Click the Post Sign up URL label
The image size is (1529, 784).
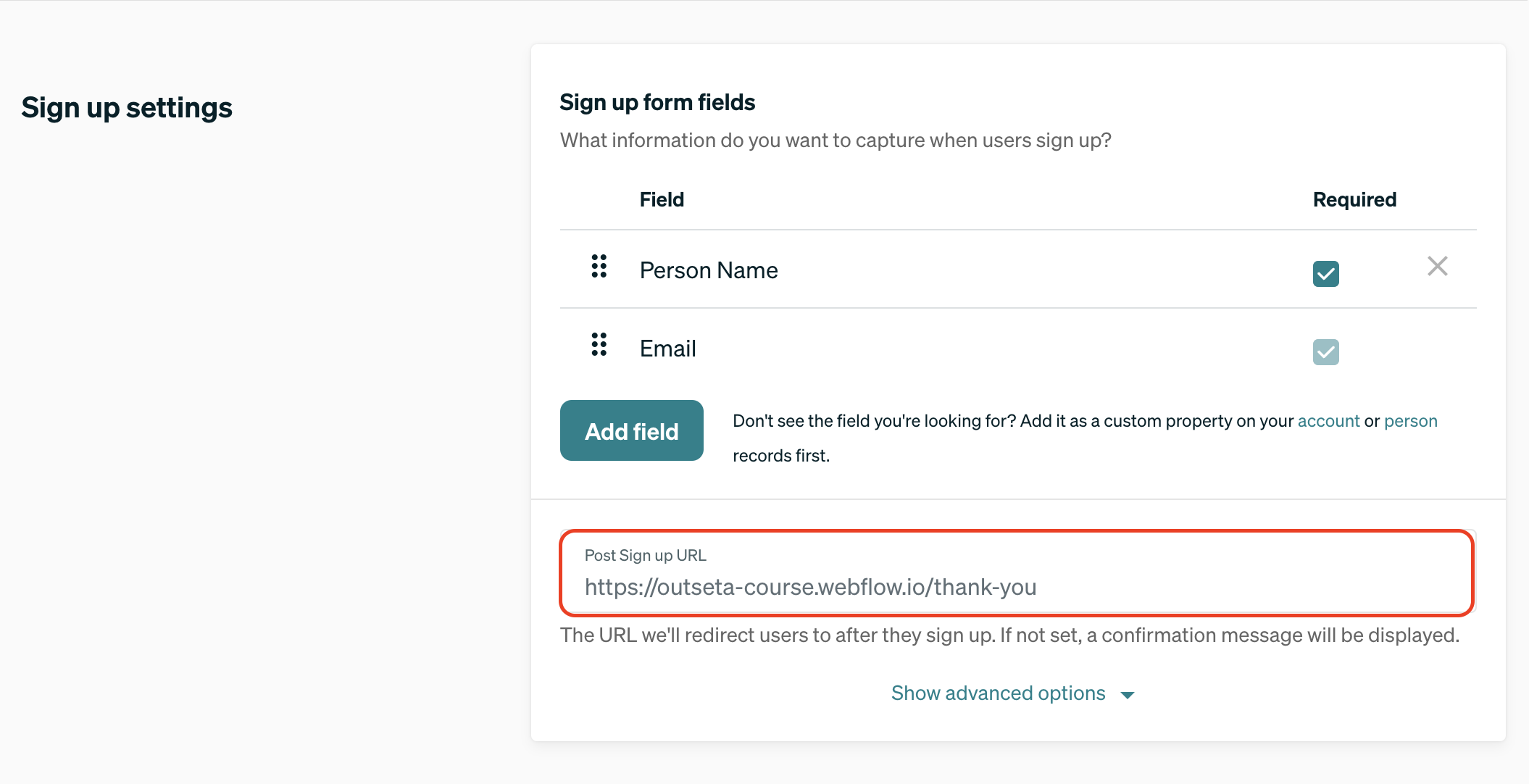(x=645, y=555)
